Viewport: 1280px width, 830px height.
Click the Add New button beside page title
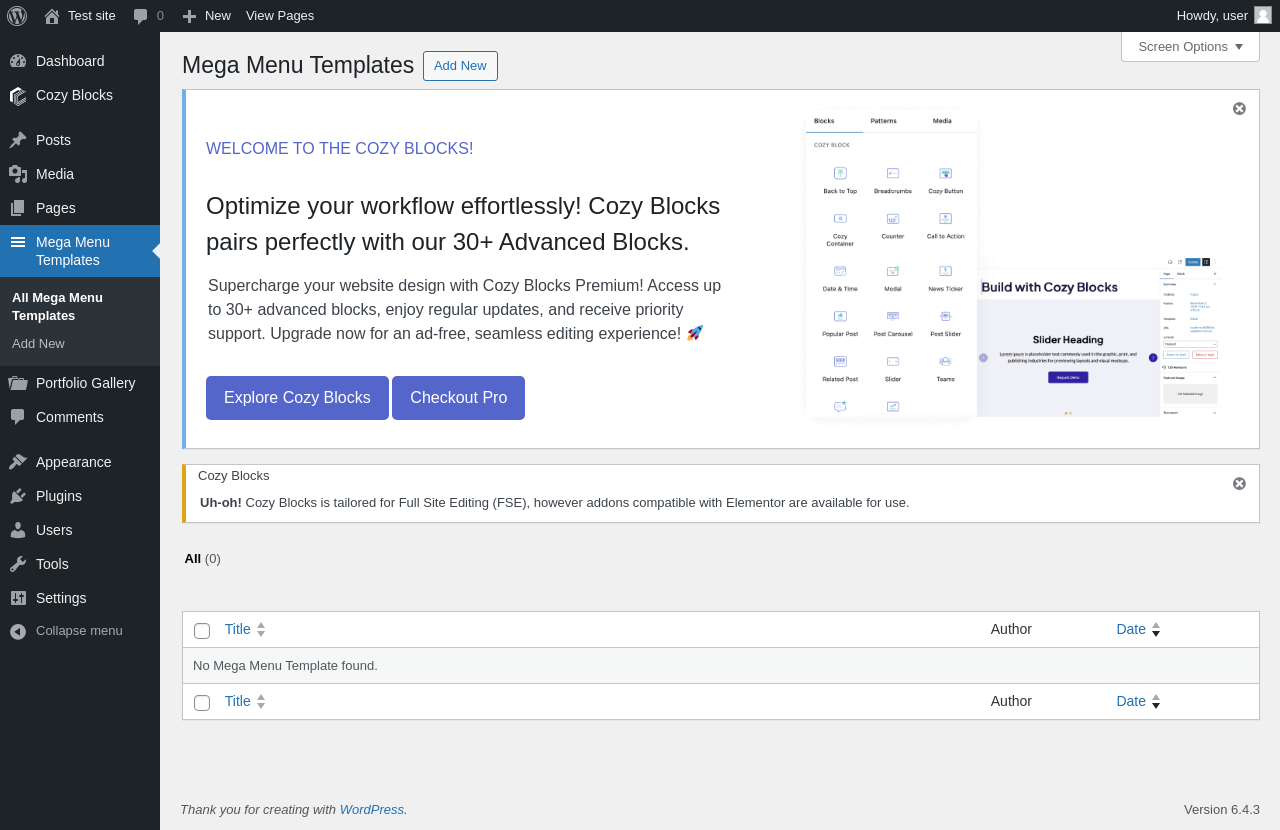(460, 66)
